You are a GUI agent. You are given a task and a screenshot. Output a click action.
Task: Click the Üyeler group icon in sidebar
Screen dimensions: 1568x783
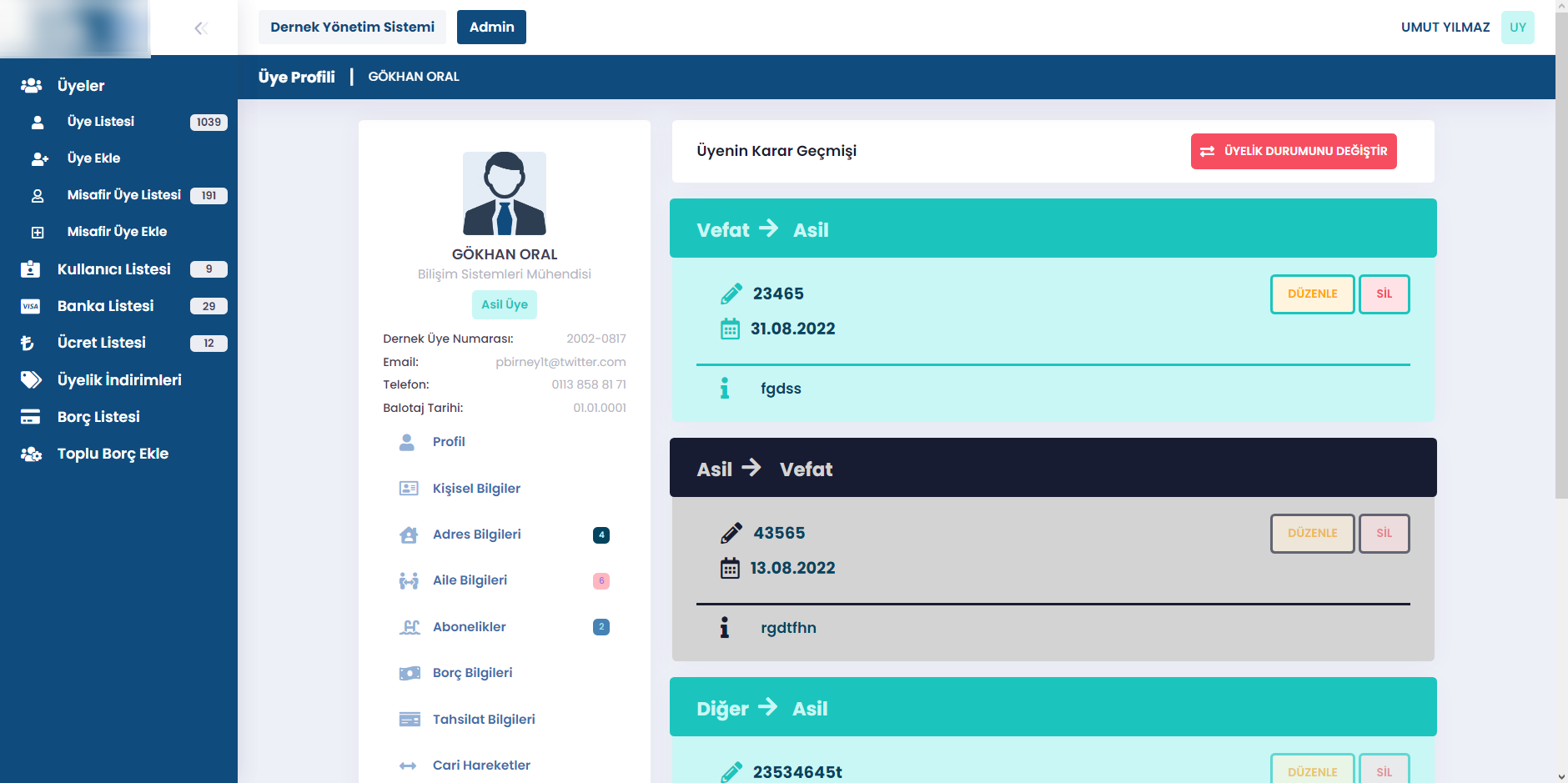point(31,86)
